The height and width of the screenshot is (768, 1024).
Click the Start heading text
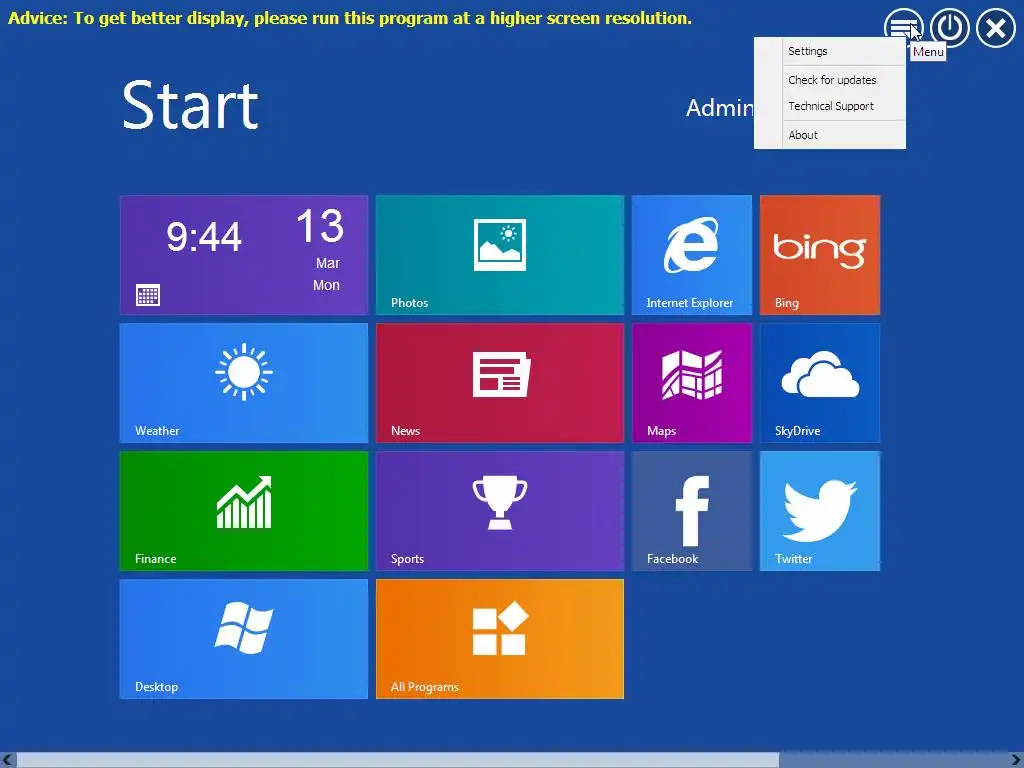[190, 106]
